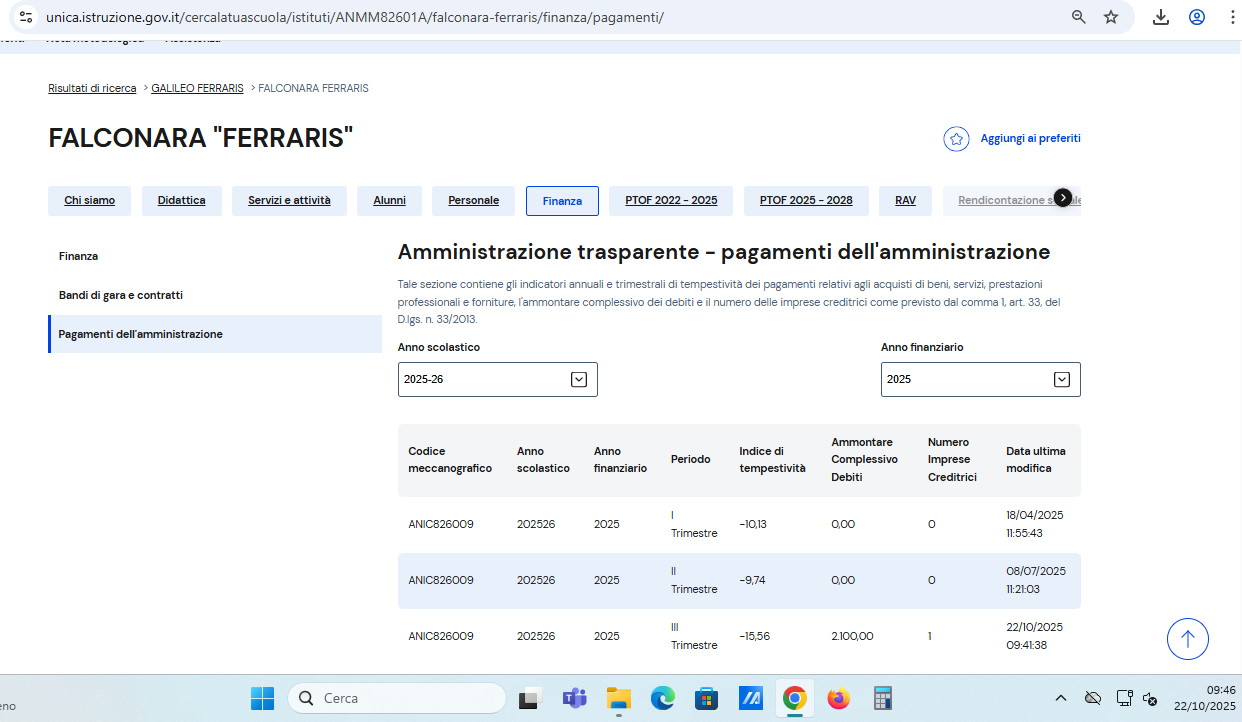
Task: Open the Anno finanziario dropdown
Action: point(980,379)
